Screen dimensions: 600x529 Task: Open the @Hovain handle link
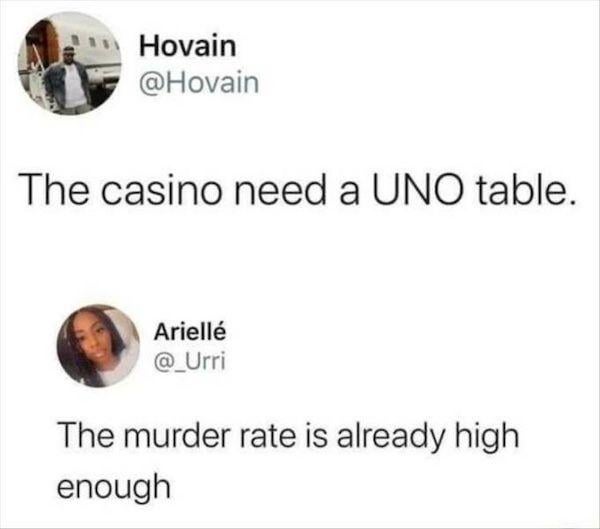tap(199, 83)
